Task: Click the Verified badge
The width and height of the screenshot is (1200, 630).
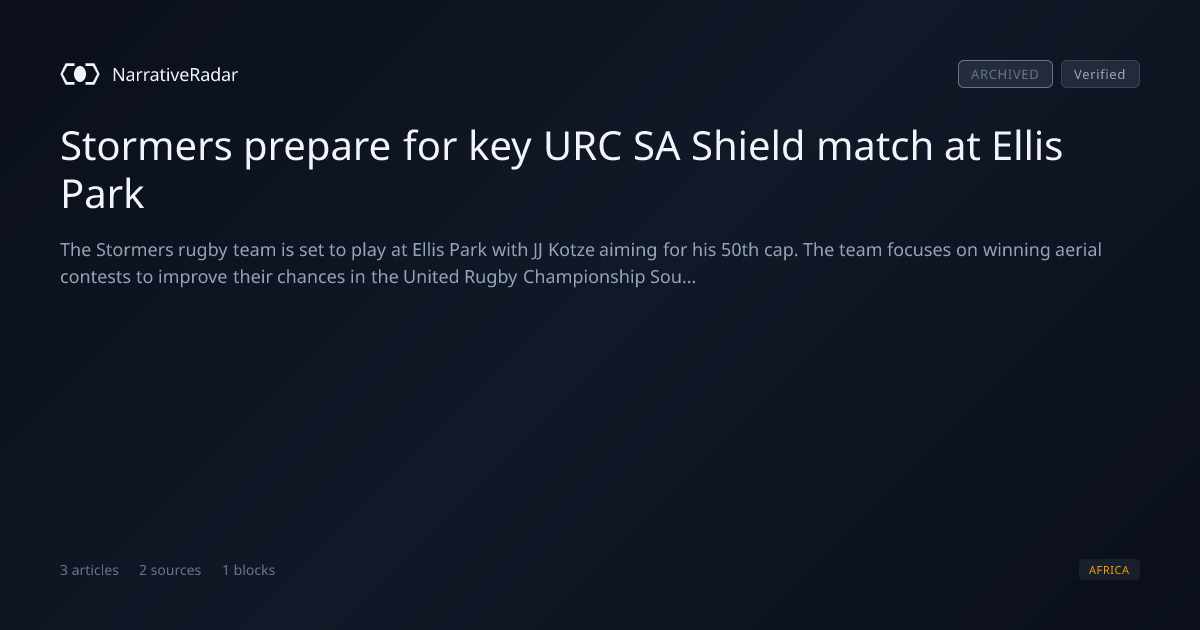Action: click(x=1100, y=74)
